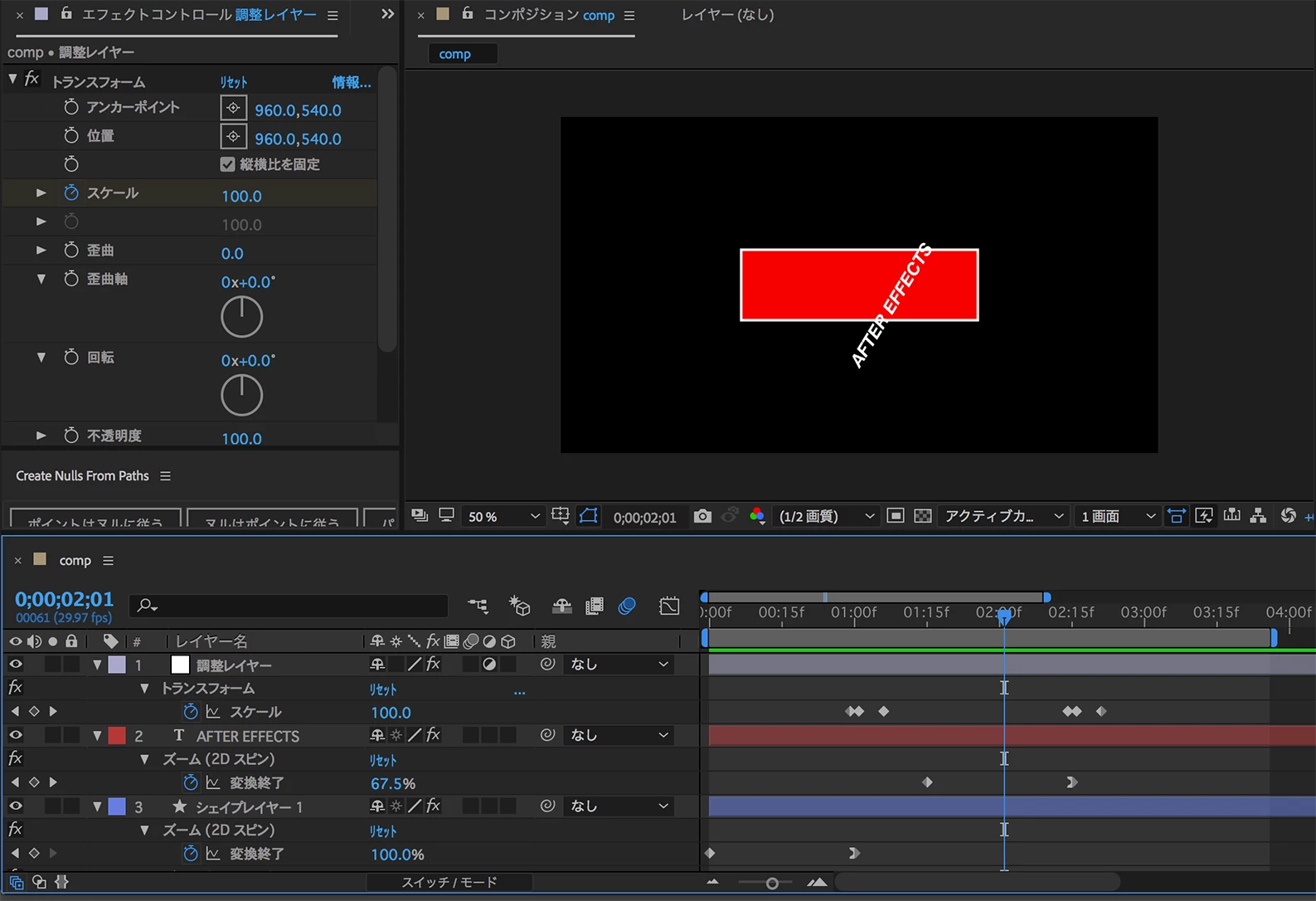Toggle Scale keyframe diamond on layer 1
The image size is (1316, 901).
click(x=34, y=712)
